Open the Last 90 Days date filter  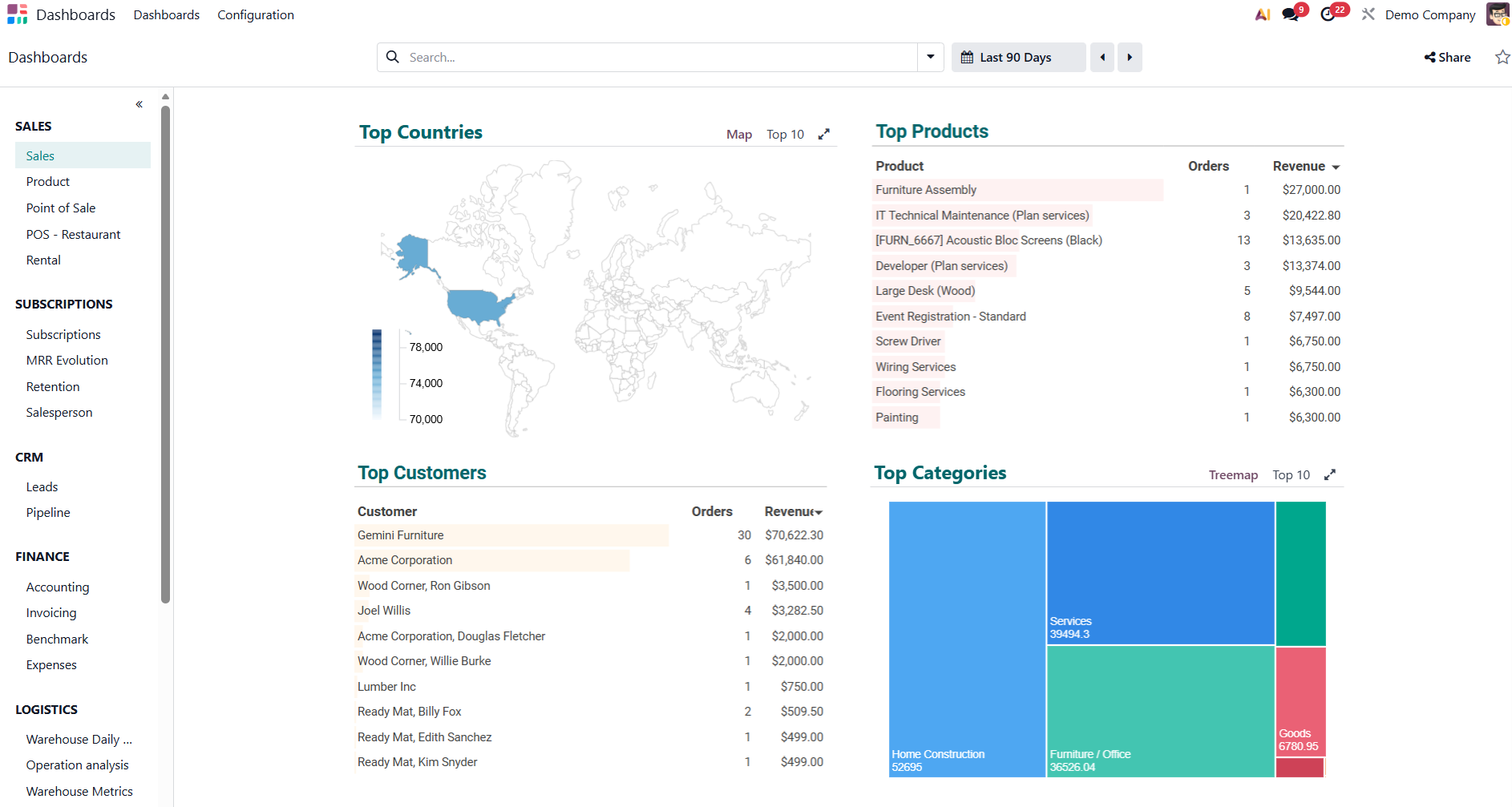pyautogui.click(x=1017, y=57)
